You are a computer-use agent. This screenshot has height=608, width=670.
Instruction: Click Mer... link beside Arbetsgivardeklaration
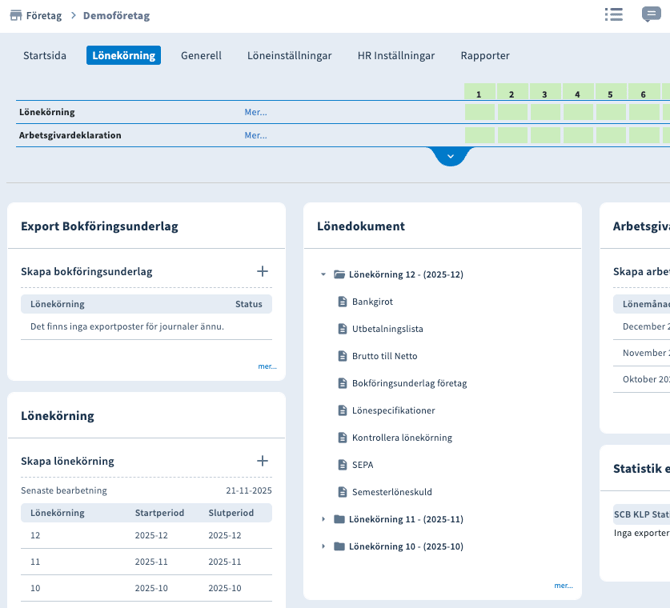255,135
